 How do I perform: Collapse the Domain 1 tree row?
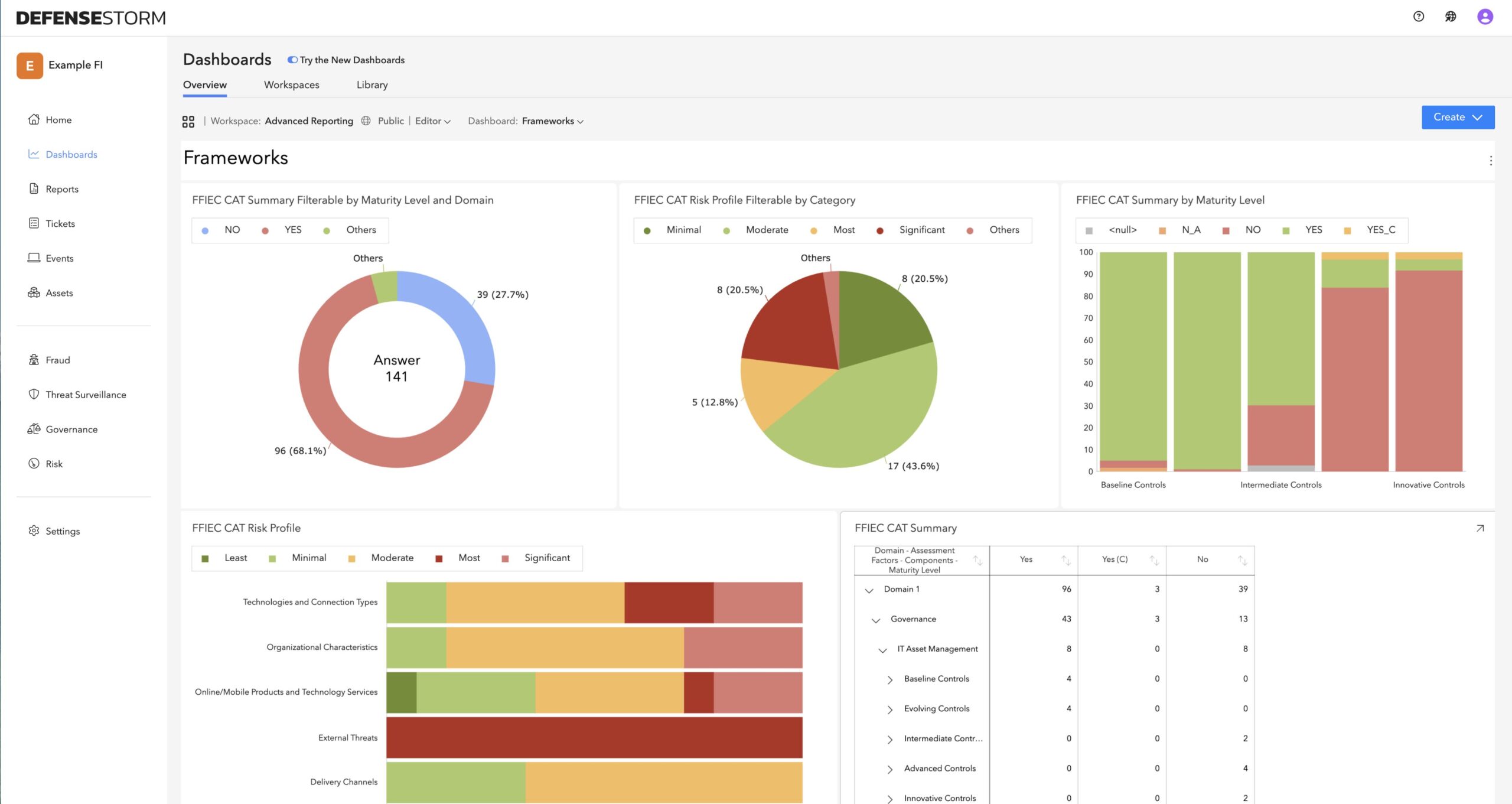tap(868, 589)
